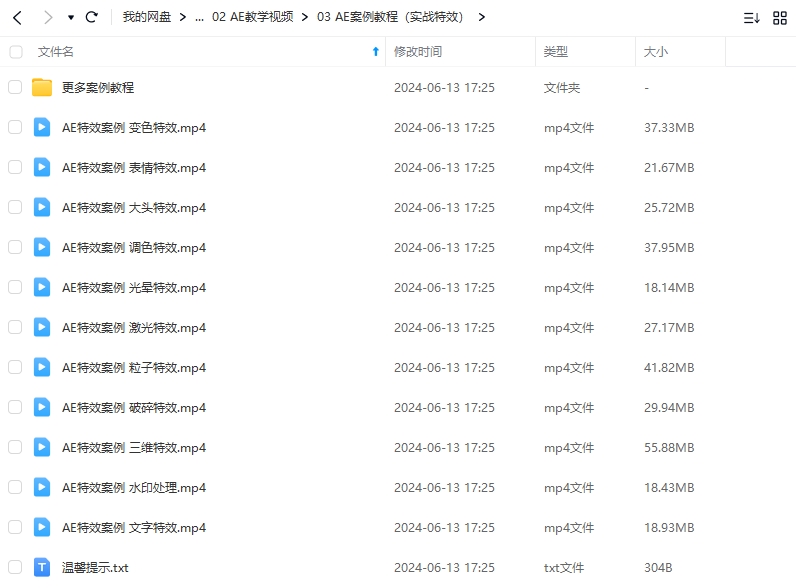Click the 温馨提示.txt text file icon
This screenshot has width=796, height=588.
(x=42, y=567)
